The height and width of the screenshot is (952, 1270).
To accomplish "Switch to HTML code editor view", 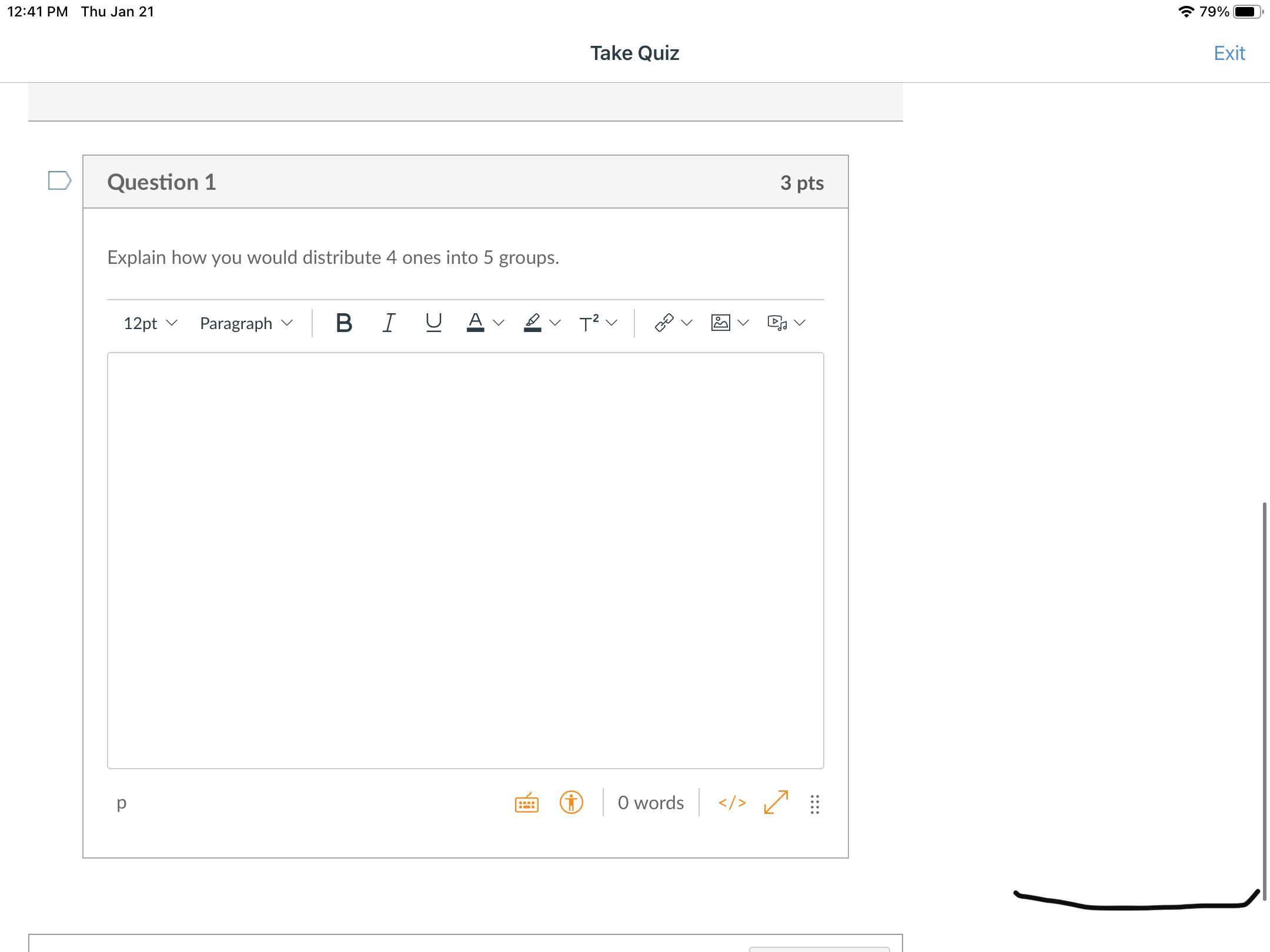I will pyautogui.click(x=732, y=803).
